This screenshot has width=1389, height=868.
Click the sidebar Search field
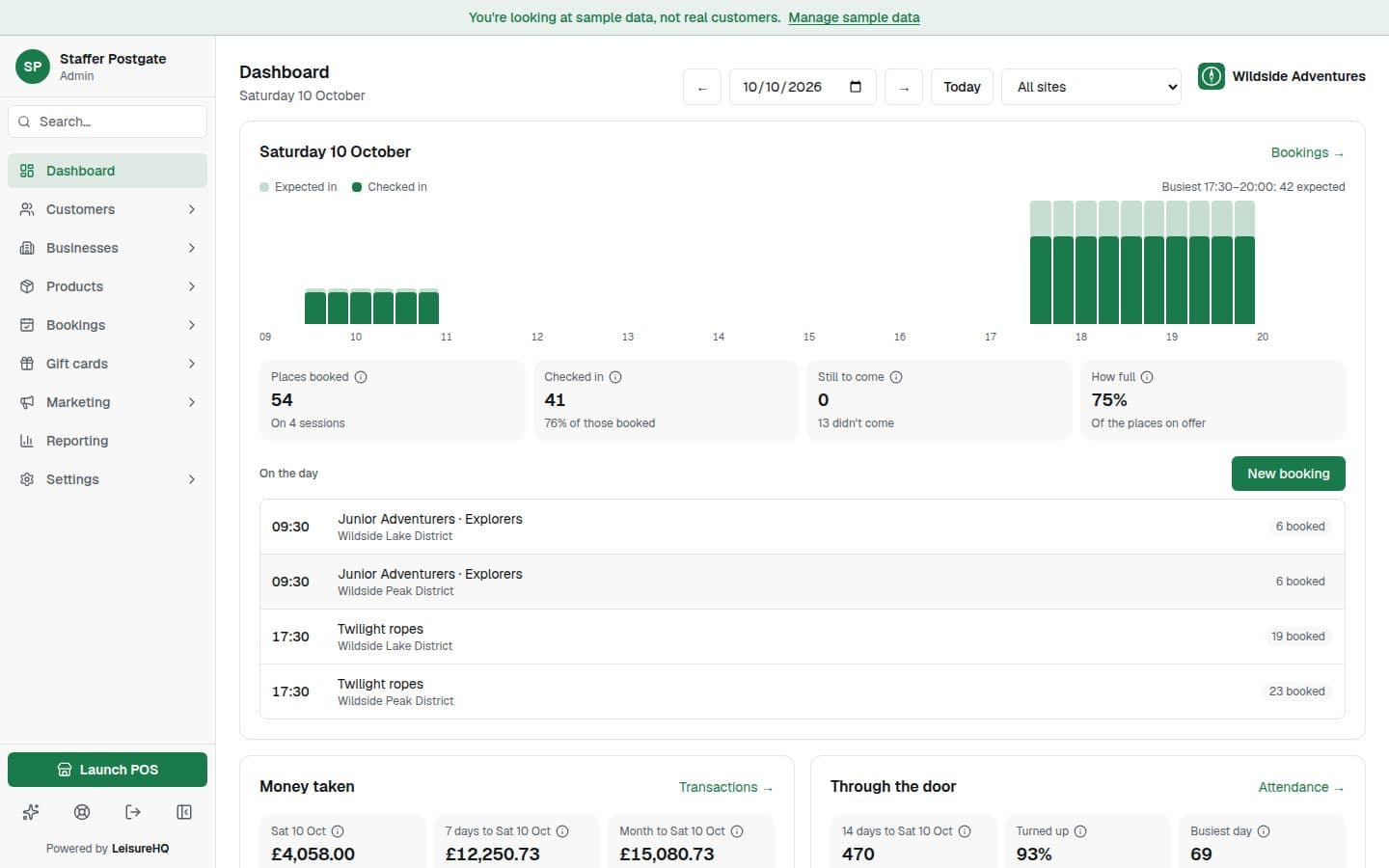point(107,122)
